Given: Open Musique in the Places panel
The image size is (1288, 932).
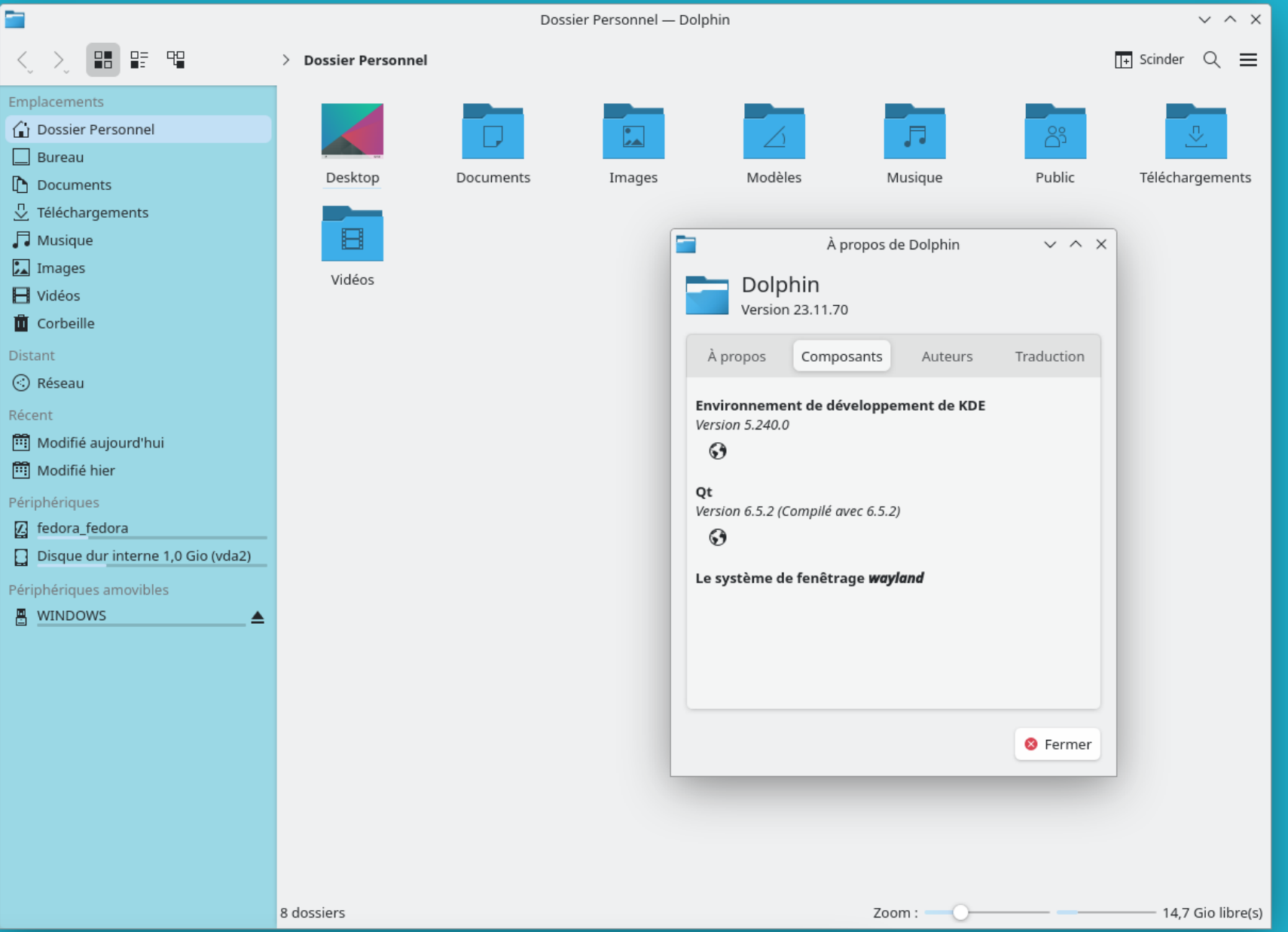Looking at the screenshot, I should pyautogui.click(x=139, y=240).
